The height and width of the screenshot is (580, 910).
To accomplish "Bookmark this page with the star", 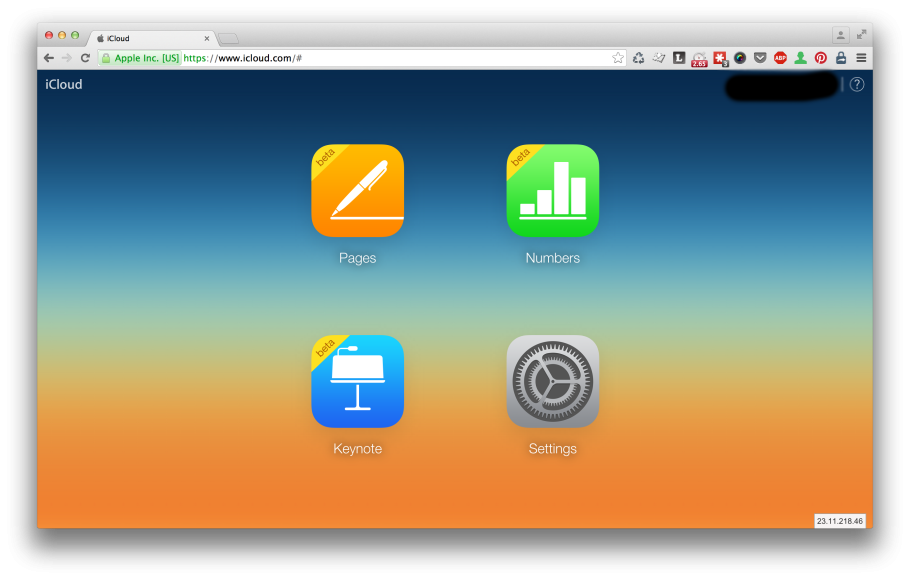I will [618, 58].
